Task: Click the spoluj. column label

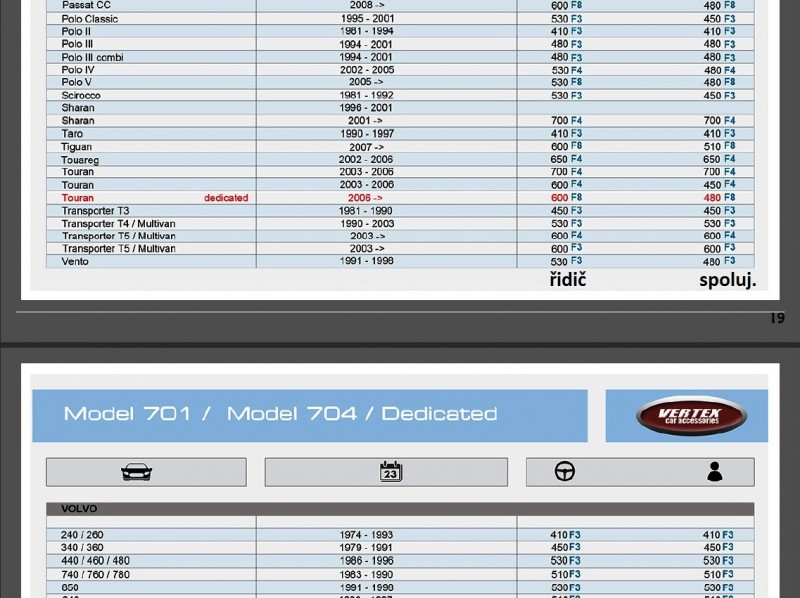Action: [x=727, y=281]
